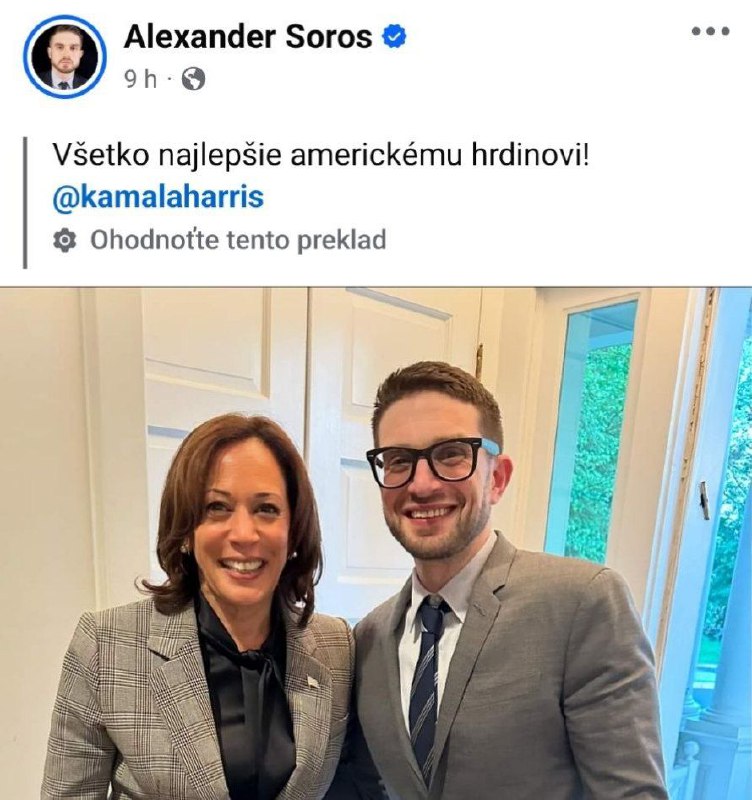The height and width of the screenshot is (800, 752).
Task: Select "Ohodnoťte tento preklad"
Action: point(238,240)
